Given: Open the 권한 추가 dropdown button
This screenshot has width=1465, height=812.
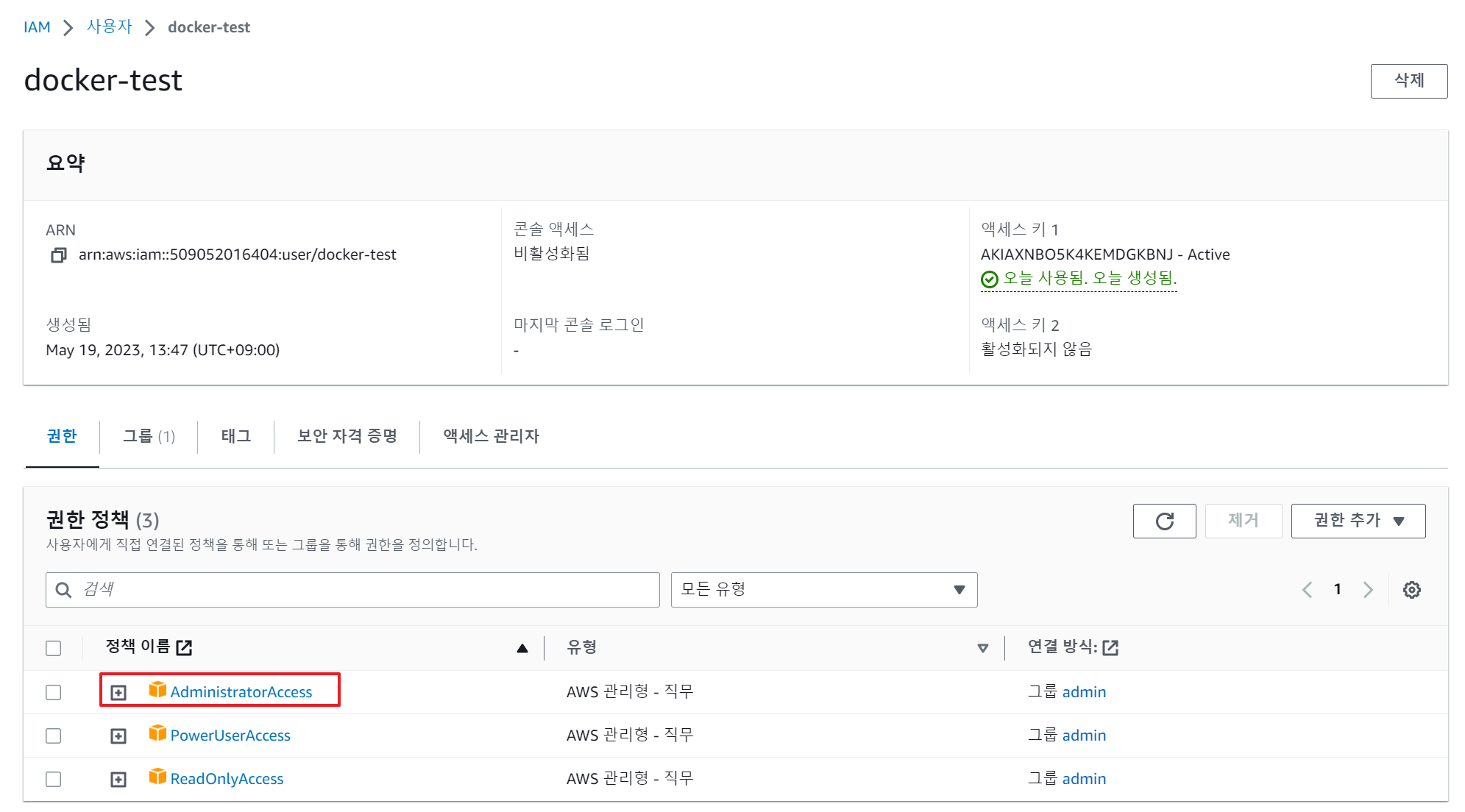Looking at the screenshot, I should point(1358,521).
